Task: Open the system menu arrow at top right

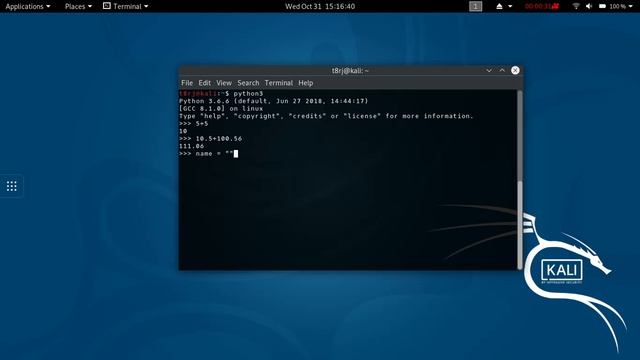Action: pyautogui.click(x=631, y=6)
